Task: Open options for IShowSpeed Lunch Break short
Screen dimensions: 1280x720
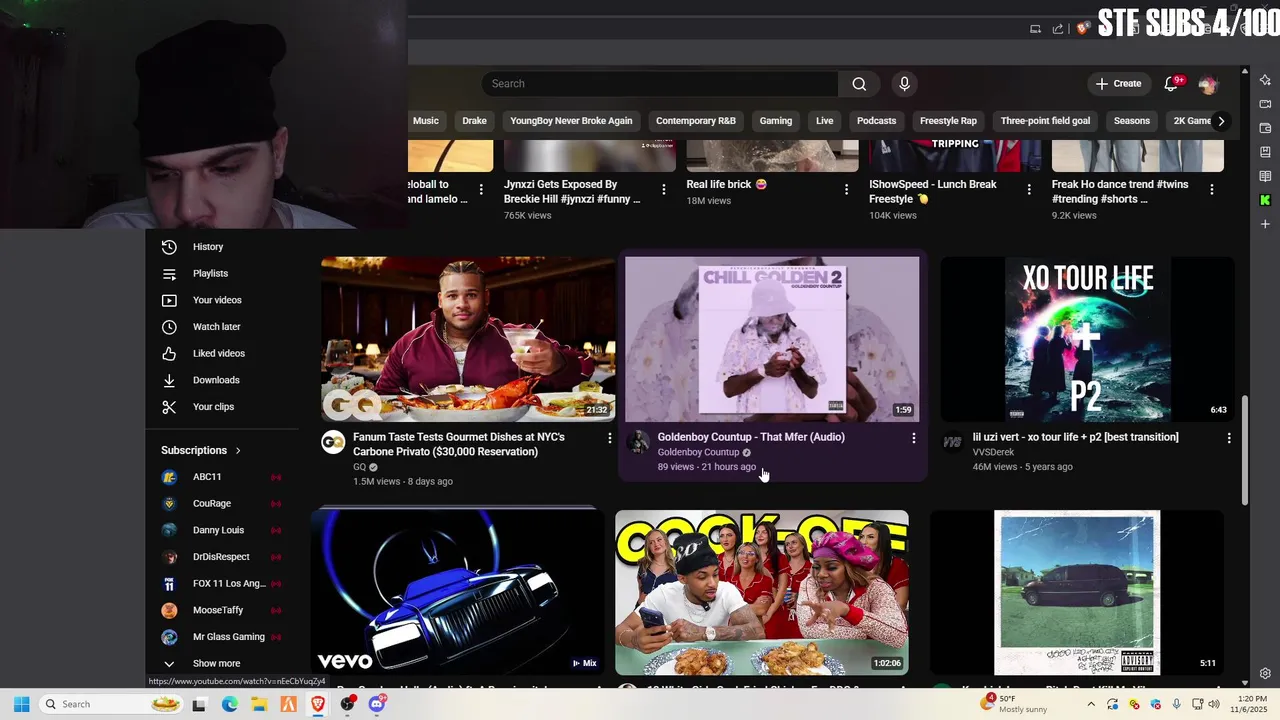Action: (x=1029, y=189)
